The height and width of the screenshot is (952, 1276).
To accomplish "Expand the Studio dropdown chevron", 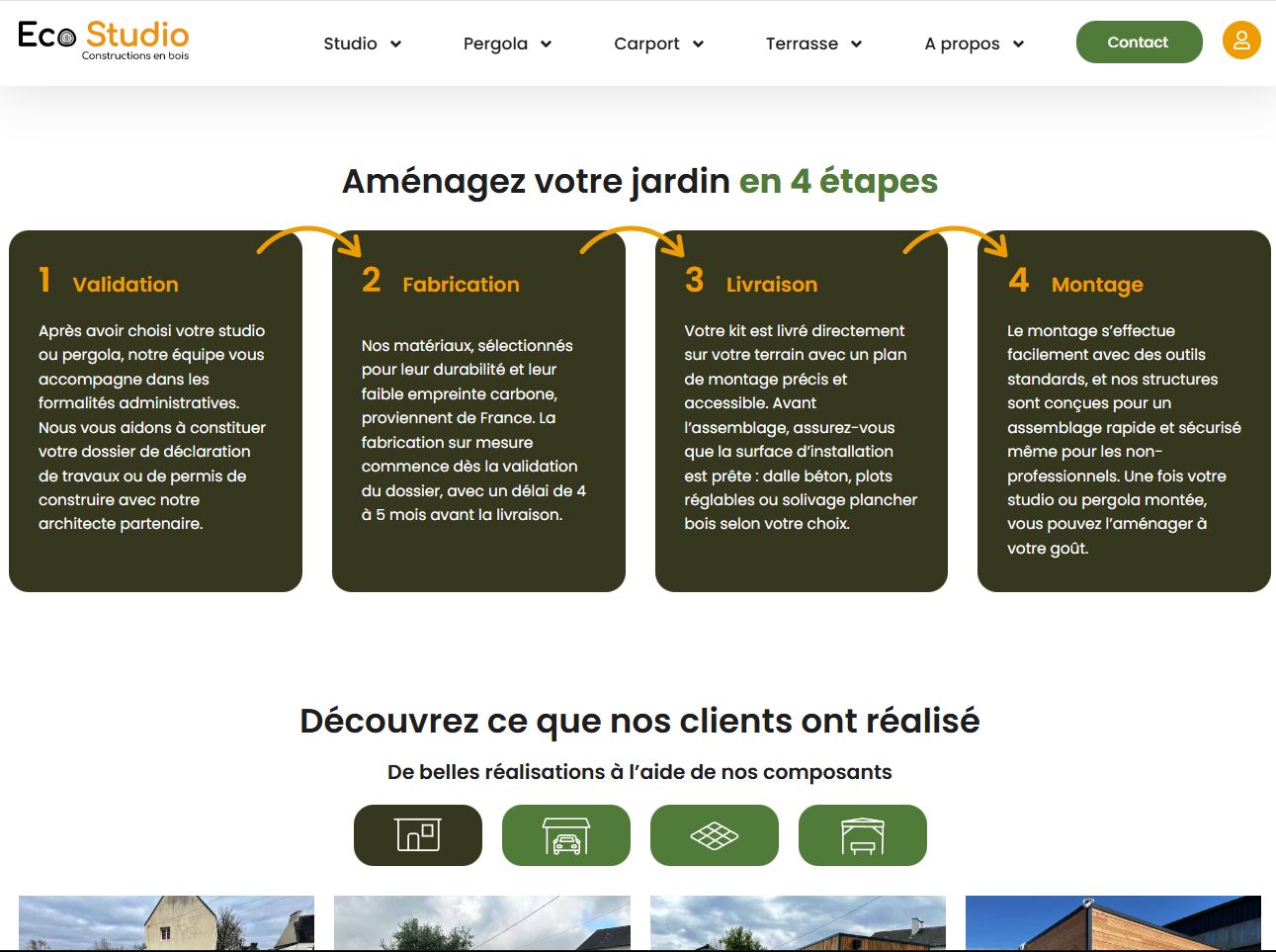I will [x=395, y=43].
